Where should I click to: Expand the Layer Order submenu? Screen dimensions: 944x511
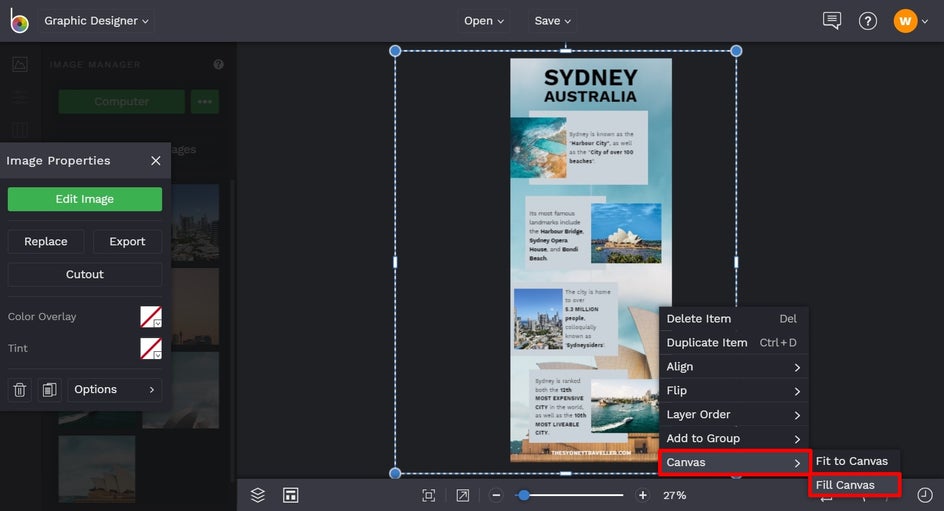pyautogui.click(x=733, y=415)
